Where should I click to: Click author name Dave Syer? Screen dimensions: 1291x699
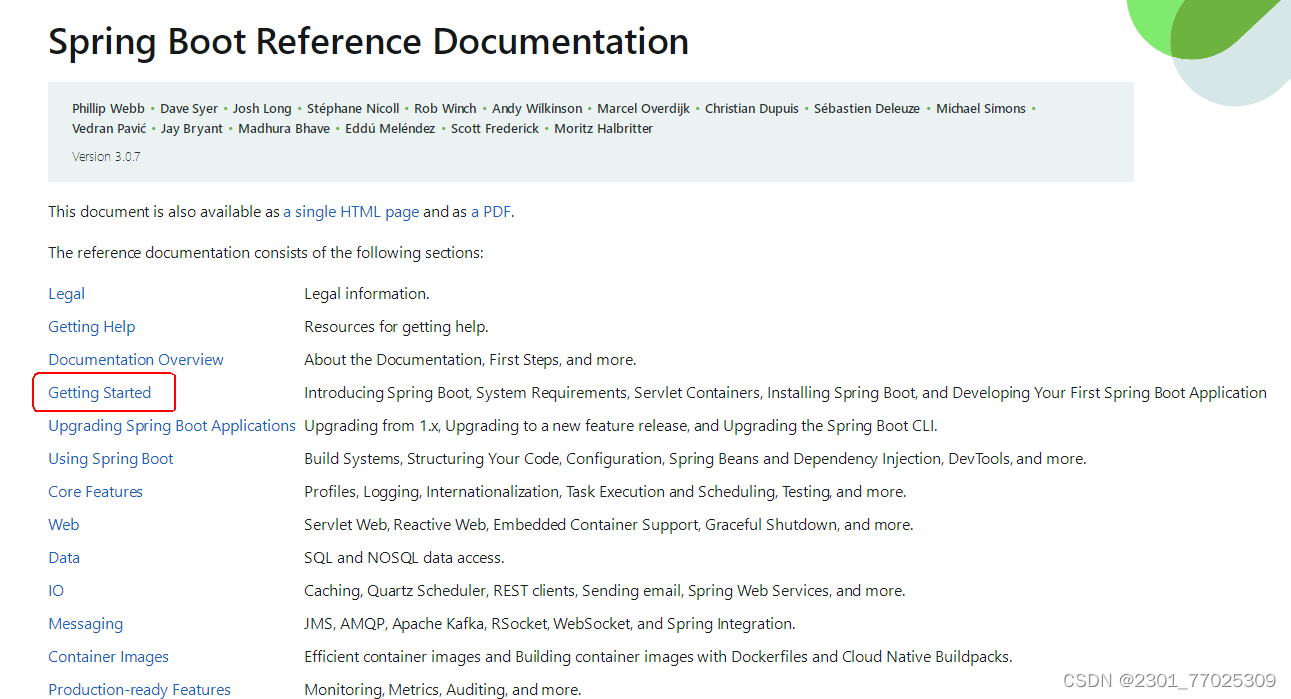(189, 109)
